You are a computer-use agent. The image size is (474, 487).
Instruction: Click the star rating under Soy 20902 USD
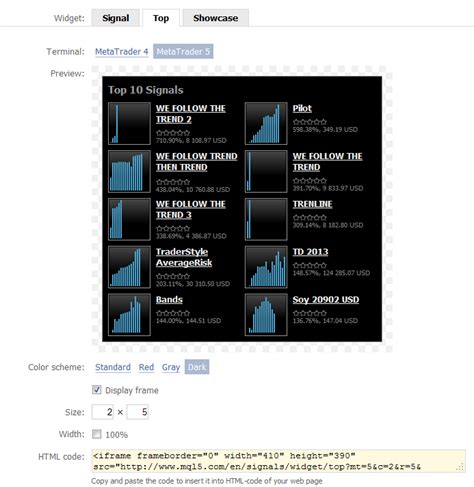[310, 313]
